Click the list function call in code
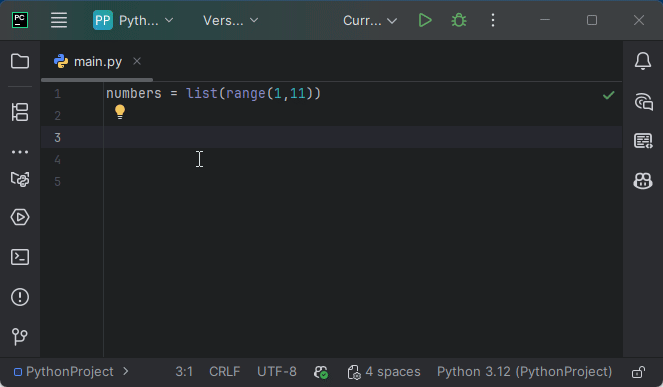The height and width of the screenshot is (387, 663). [x=202, y=93]
